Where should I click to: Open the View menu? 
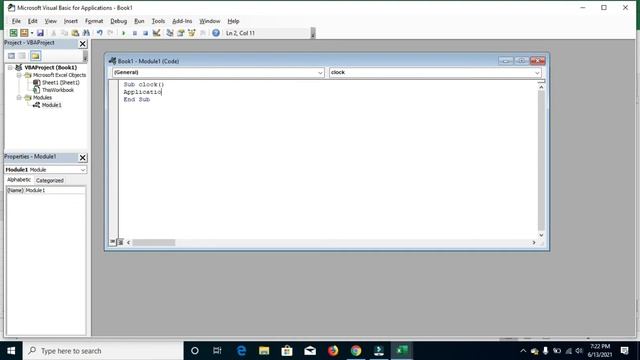pos(51,21)
